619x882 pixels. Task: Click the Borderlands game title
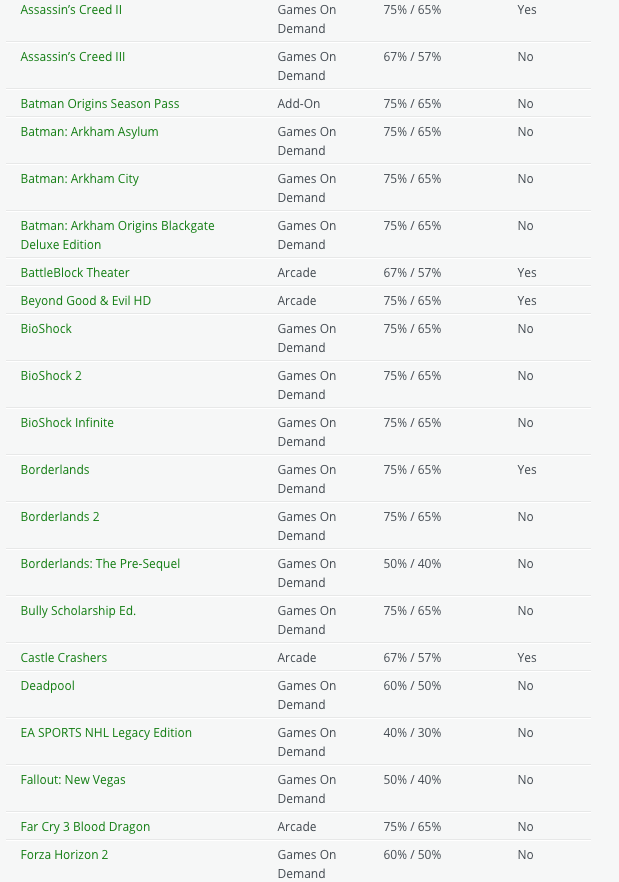pyautogui.click(x=55, y=470)
